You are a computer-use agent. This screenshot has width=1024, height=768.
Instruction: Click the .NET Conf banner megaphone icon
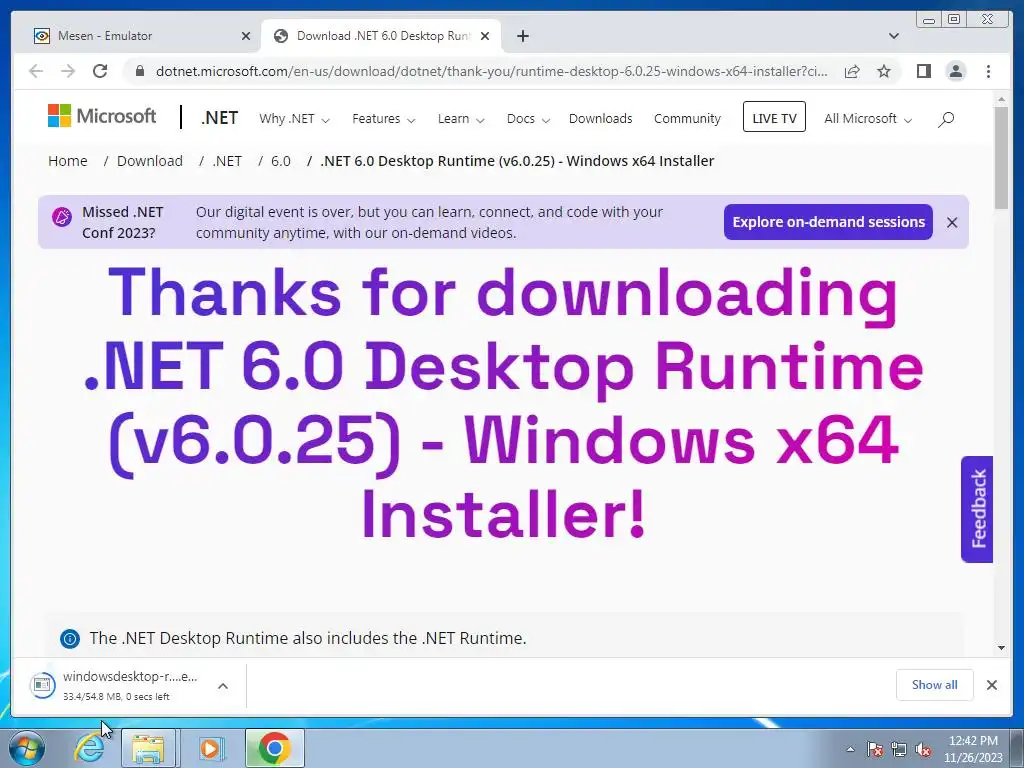(x=62, y=217)
